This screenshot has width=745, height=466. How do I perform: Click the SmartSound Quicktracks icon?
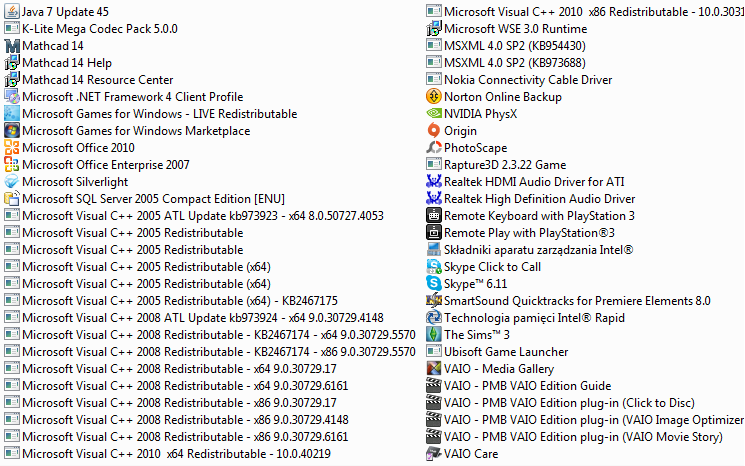[x=433, y=301]
